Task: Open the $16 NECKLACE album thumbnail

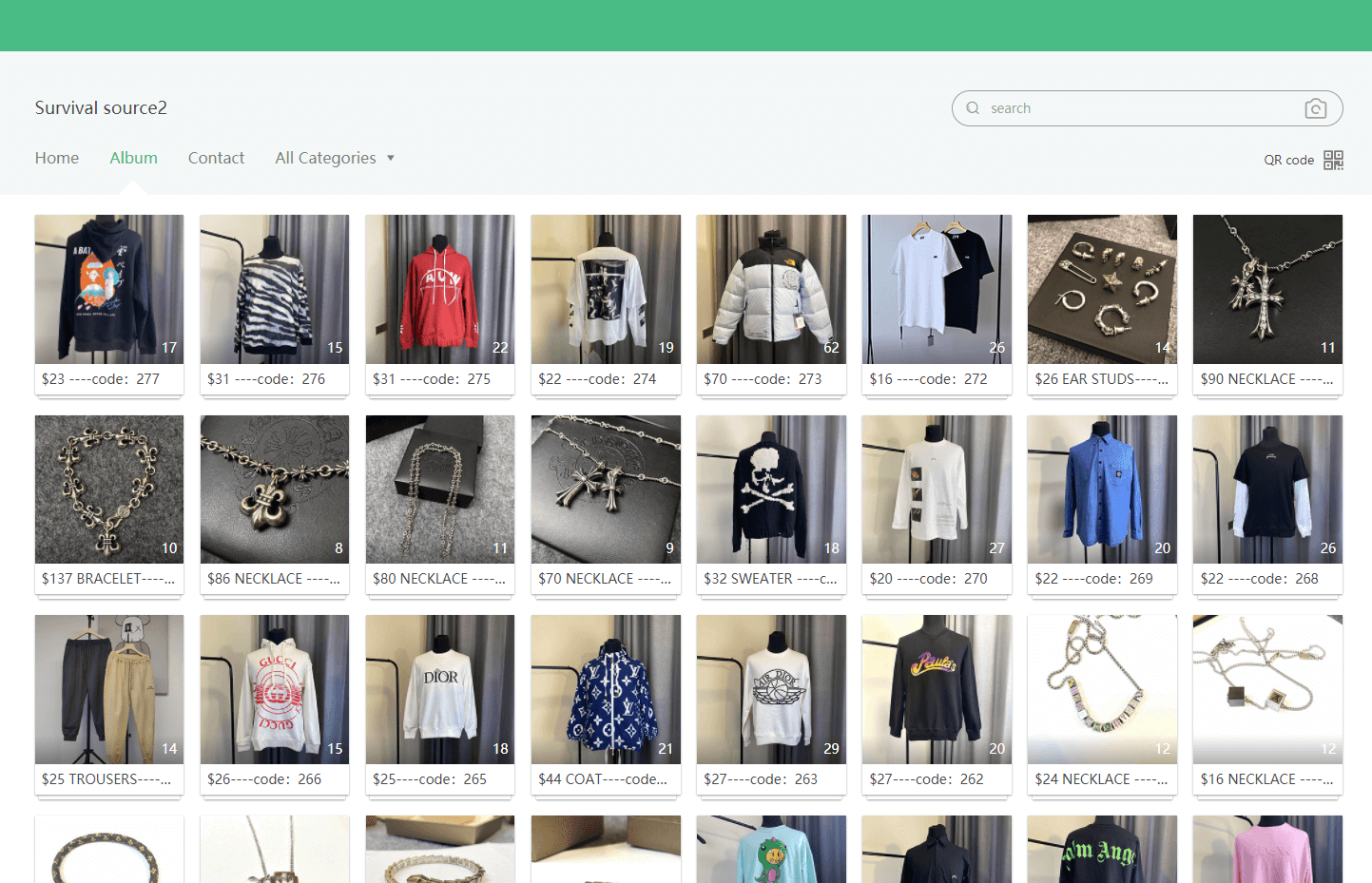Action: tap(1267, 689)
